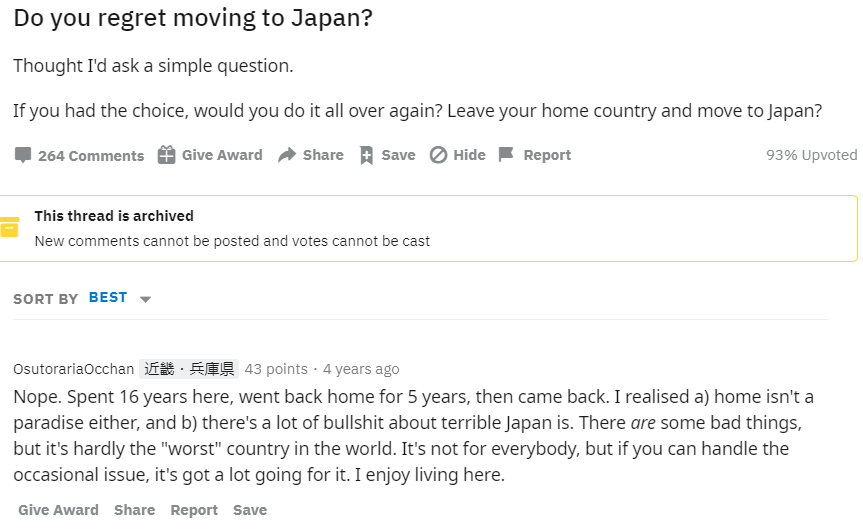Image resolution: width=863 pixels, height=529 pixels.
Task: Click the comments speech bubble icon
Action: (23, 155)
